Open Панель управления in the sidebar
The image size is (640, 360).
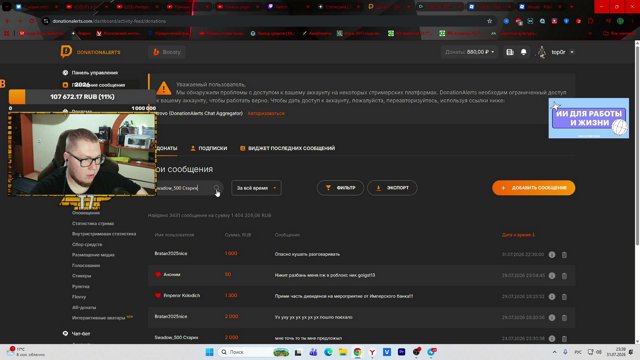tap(95, 73)
